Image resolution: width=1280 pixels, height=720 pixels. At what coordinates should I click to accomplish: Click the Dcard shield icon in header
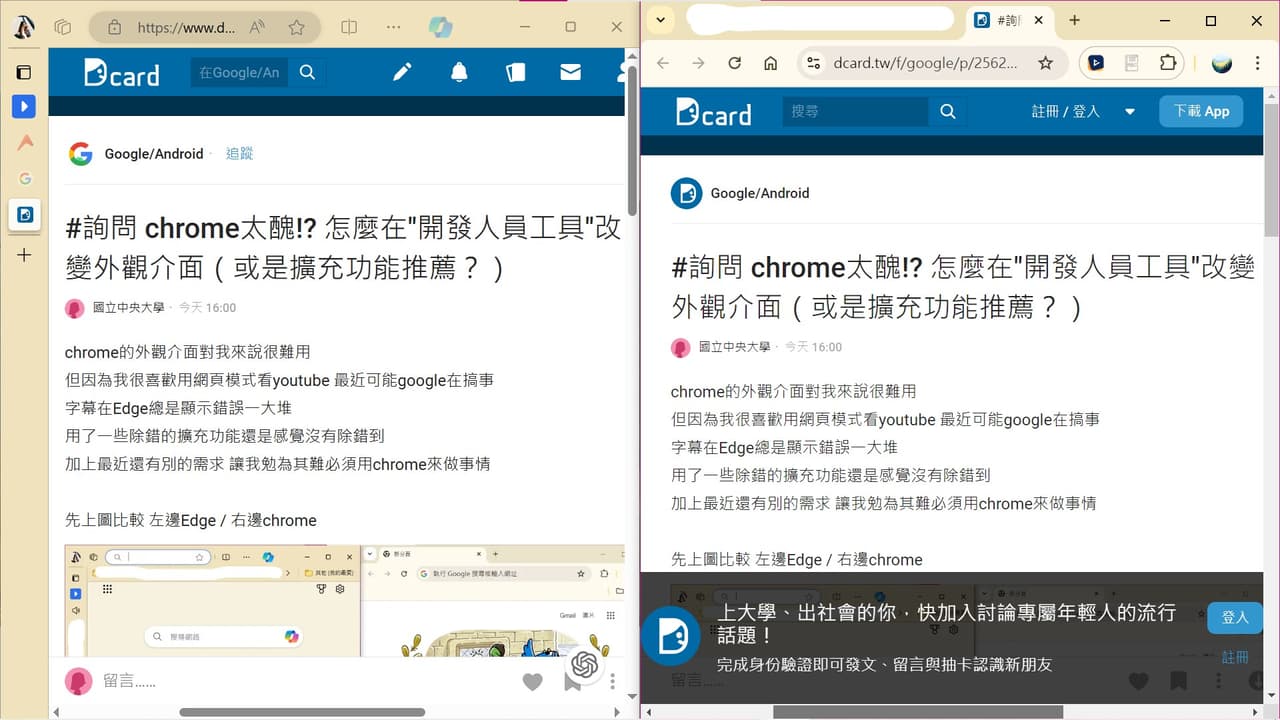(515, 72)
